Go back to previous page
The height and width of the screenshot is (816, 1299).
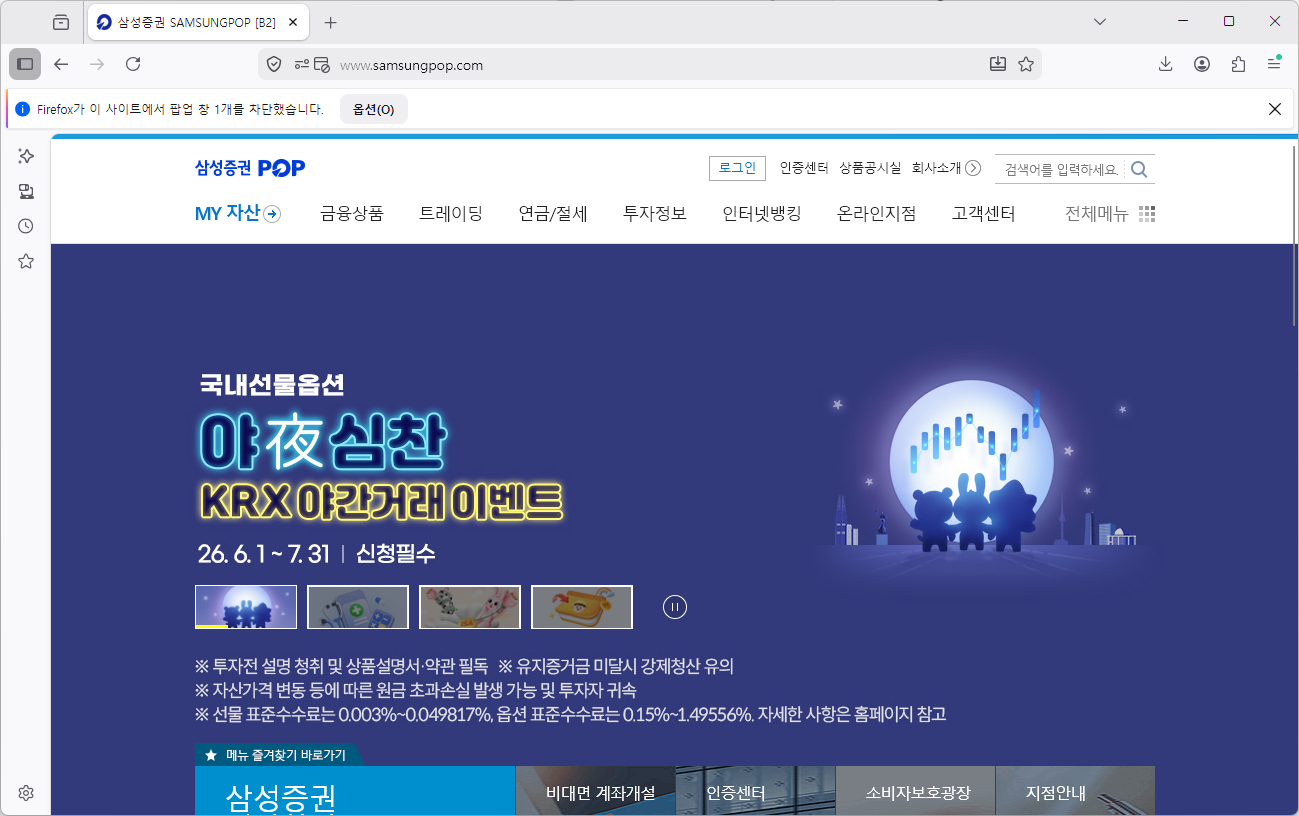tap(61, 64)
